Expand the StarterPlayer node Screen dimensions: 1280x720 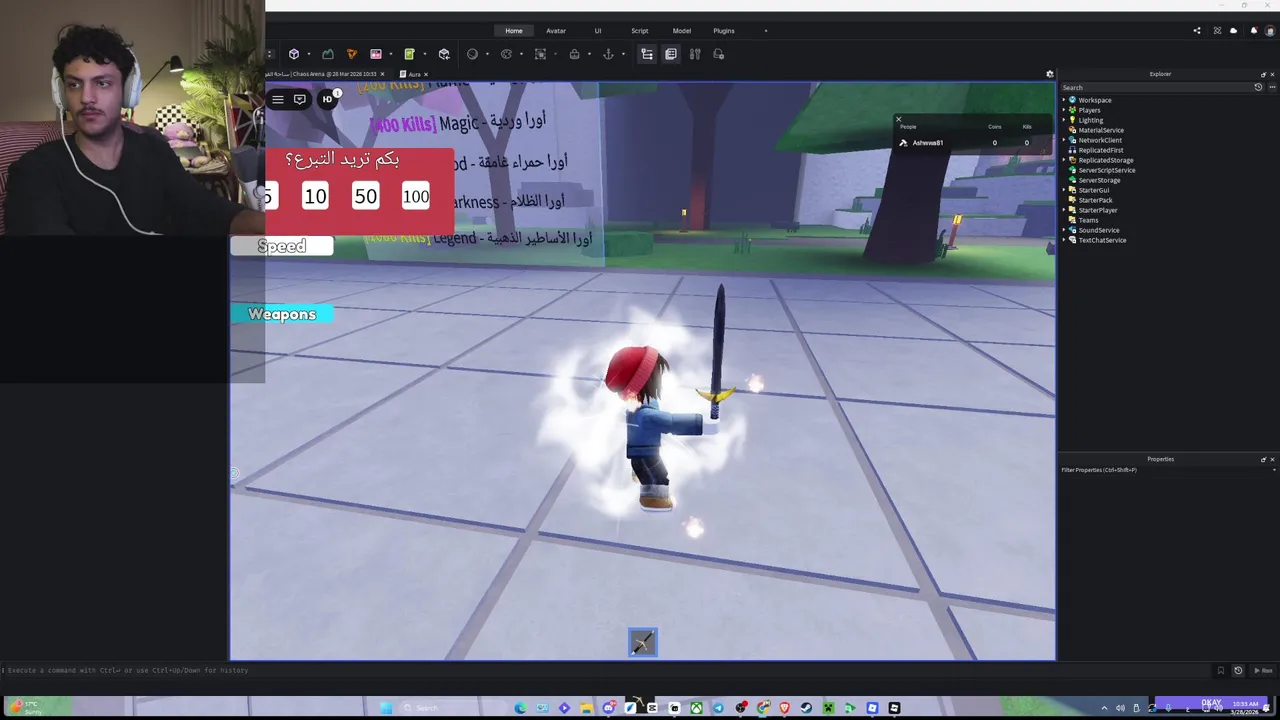(x=1064, y=210)
